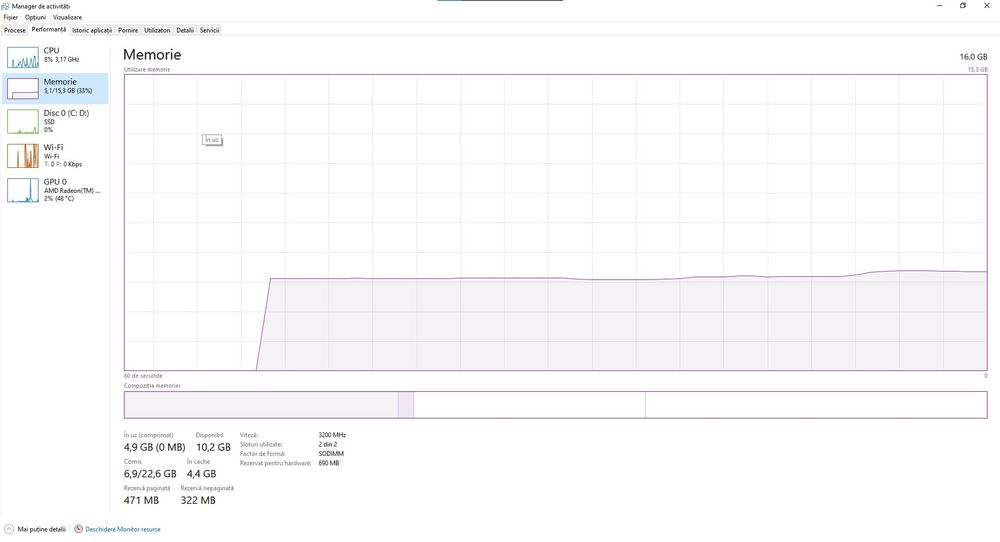Screen dimensions: 1000x542
Task: Click the 4,4 GB cached value
Action: tap(202, 474)
